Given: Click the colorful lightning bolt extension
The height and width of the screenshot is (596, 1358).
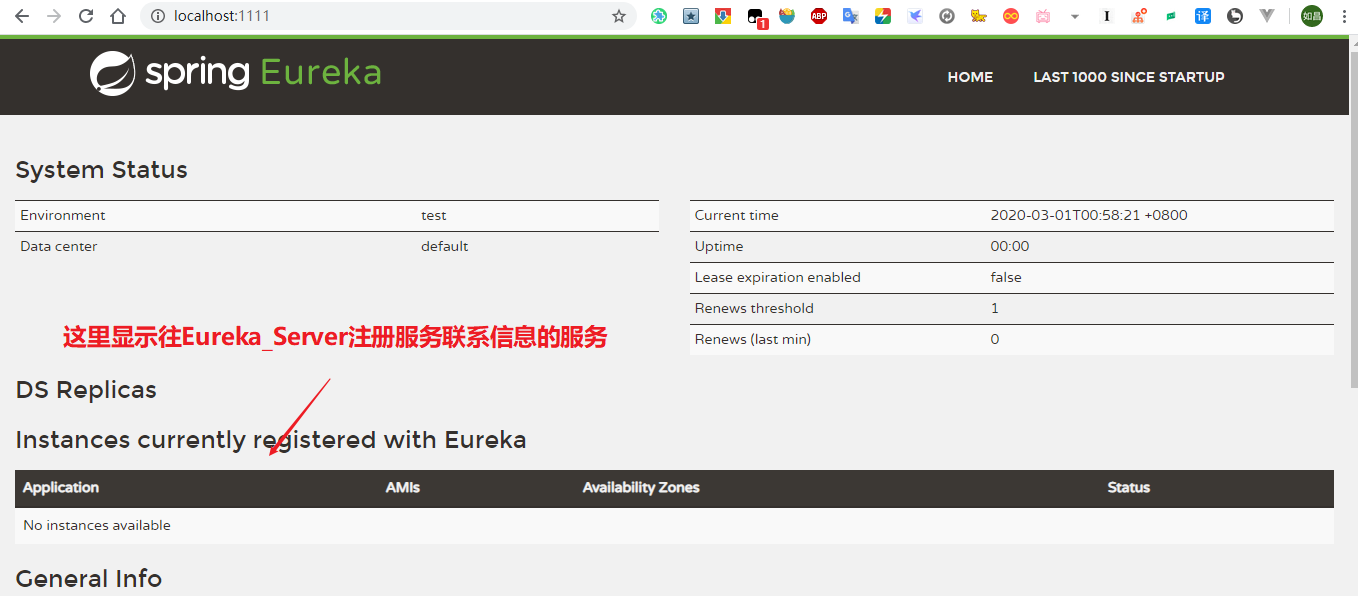Looking at the screenshot, I should click(x=883, y=16).
